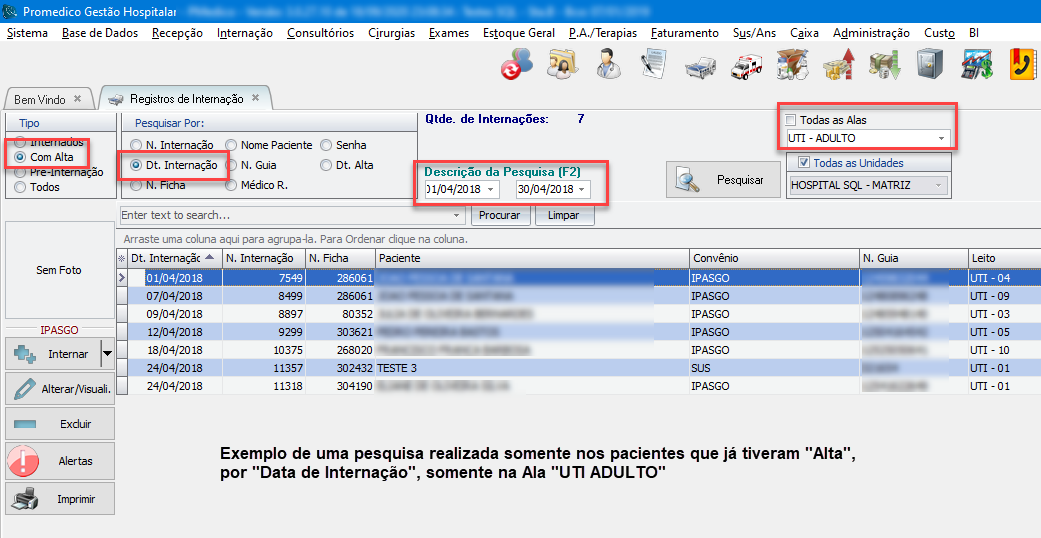Open the safe vault toolbar icon
The width and height of the screenshot is (1041, 538).
coord(929,65)
